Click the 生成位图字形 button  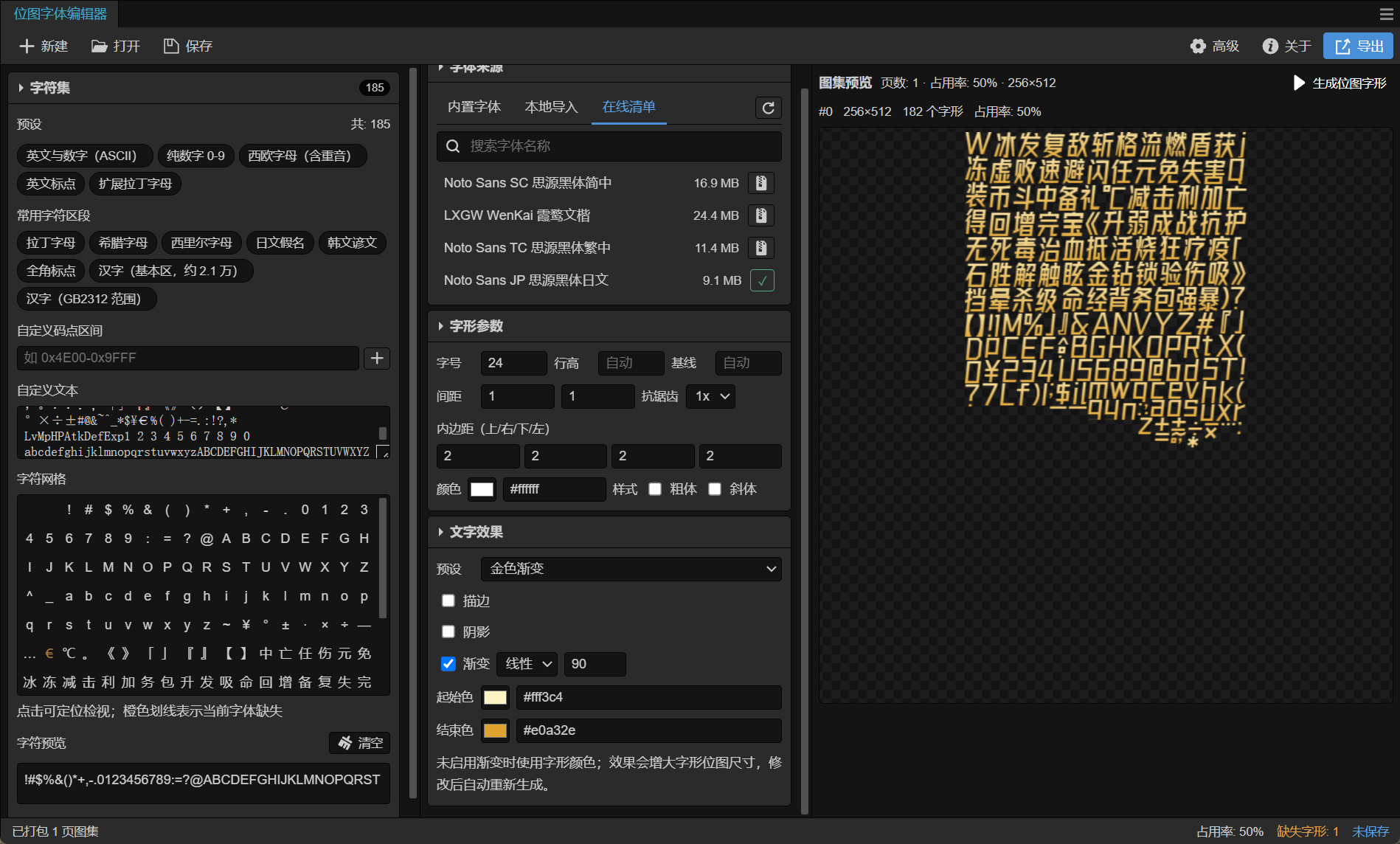(1340, 83)
